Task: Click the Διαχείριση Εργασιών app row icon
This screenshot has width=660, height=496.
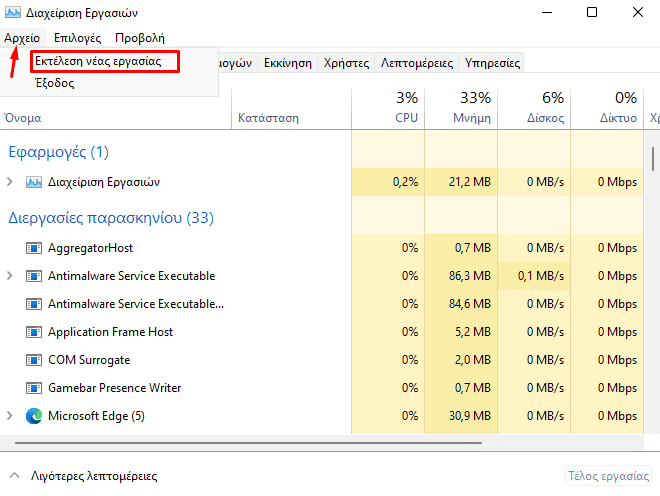Action: click(x=34, y=182)
